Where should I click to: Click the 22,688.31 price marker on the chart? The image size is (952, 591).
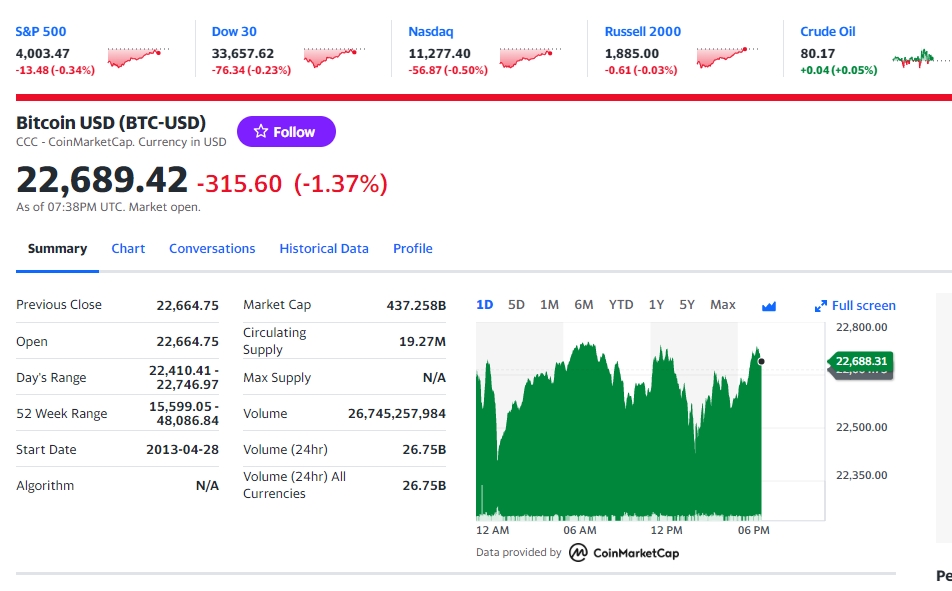tap(861, 361)
